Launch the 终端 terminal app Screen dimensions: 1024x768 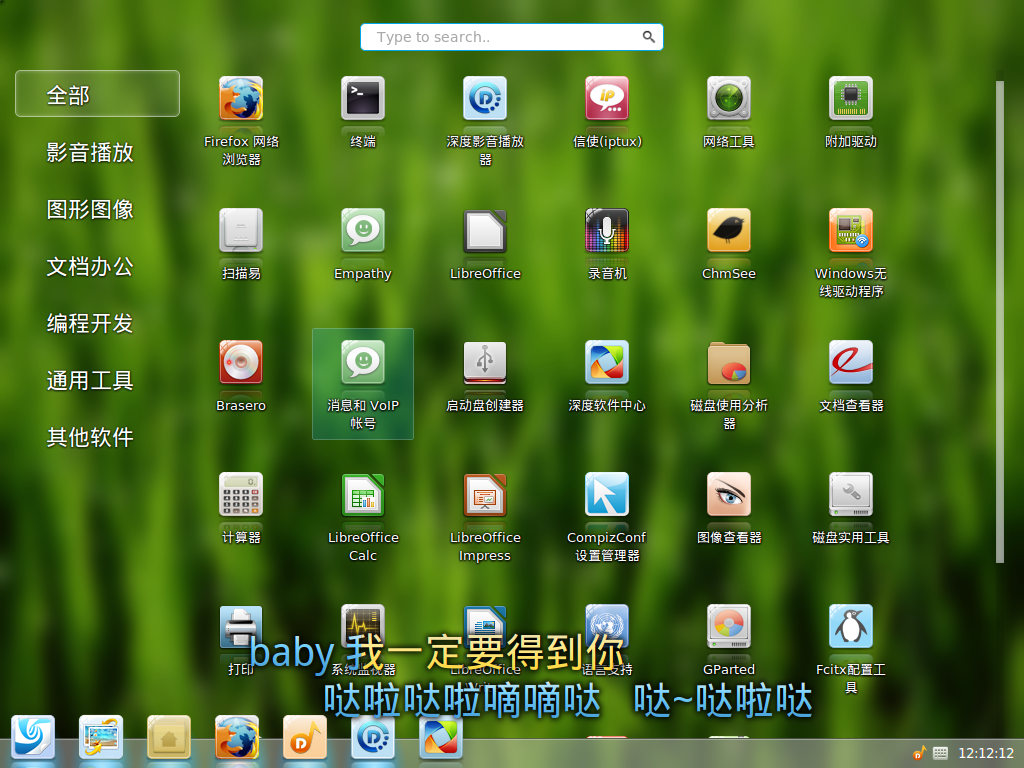[x=363, y=99]
